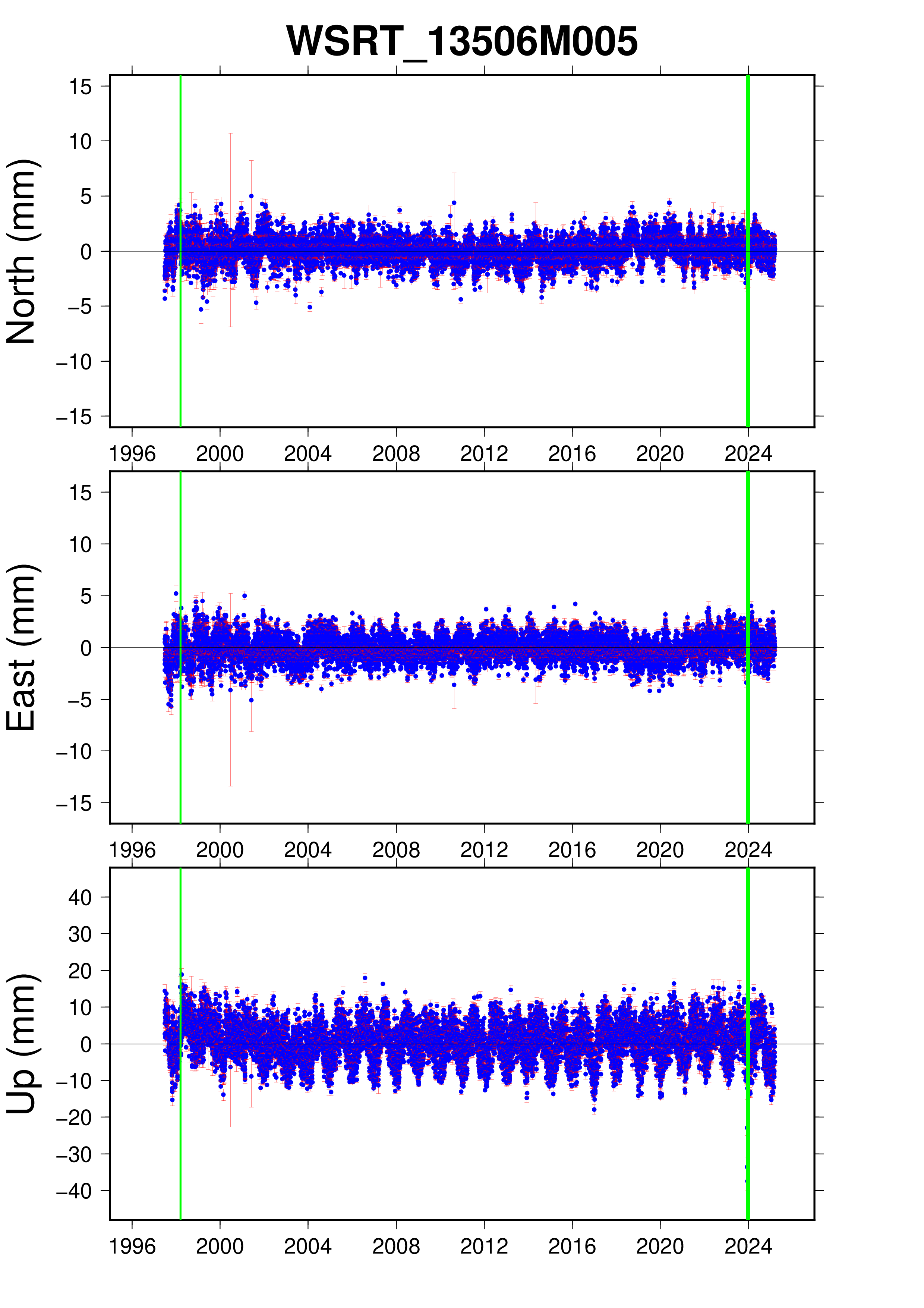The image size is (924, 1308).
Task: Click the 40 tick label on Up axis
Action: (80, 898)
